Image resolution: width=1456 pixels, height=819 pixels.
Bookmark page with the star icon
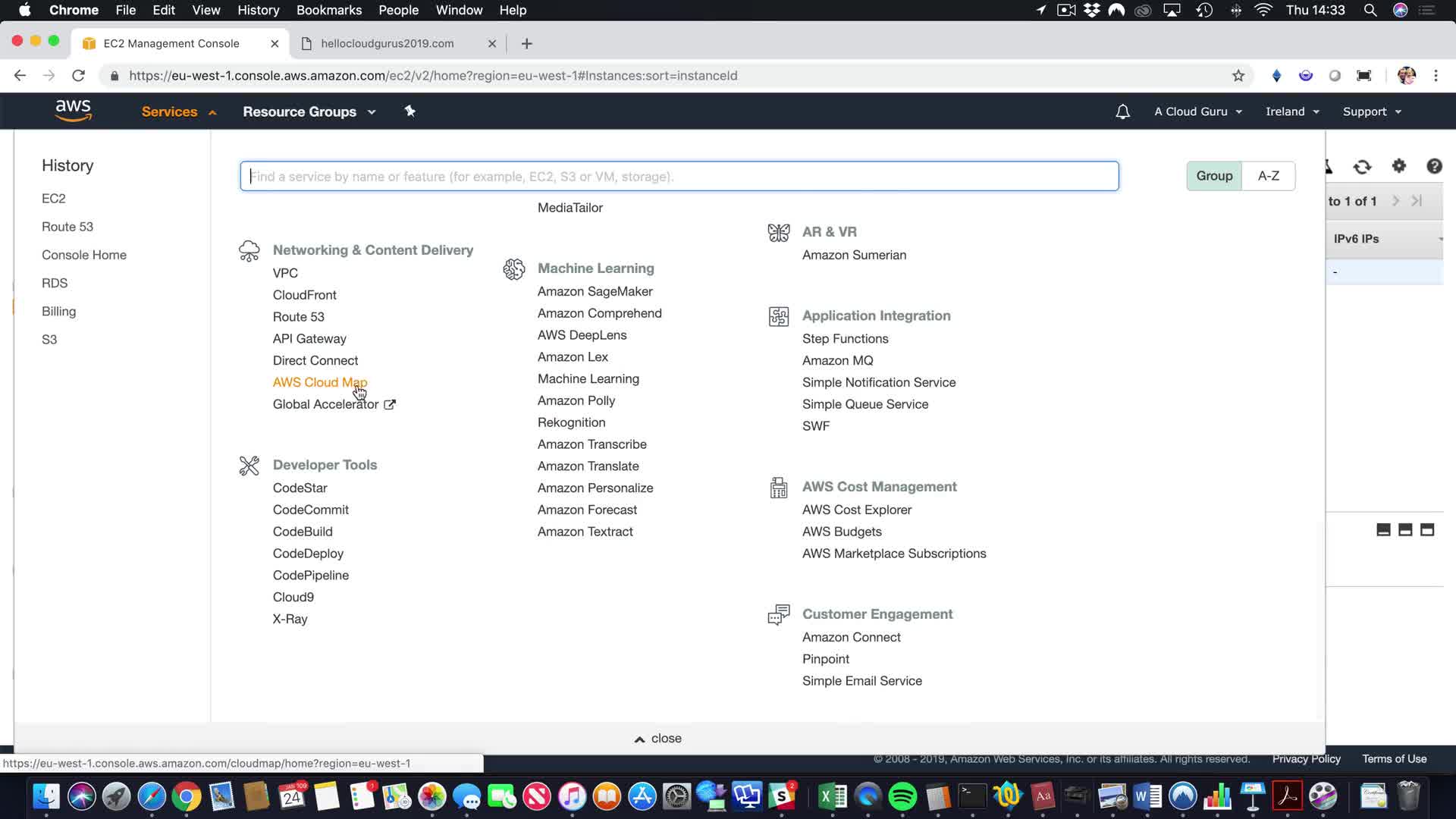pyautogui.click(x=1238, y=76)
